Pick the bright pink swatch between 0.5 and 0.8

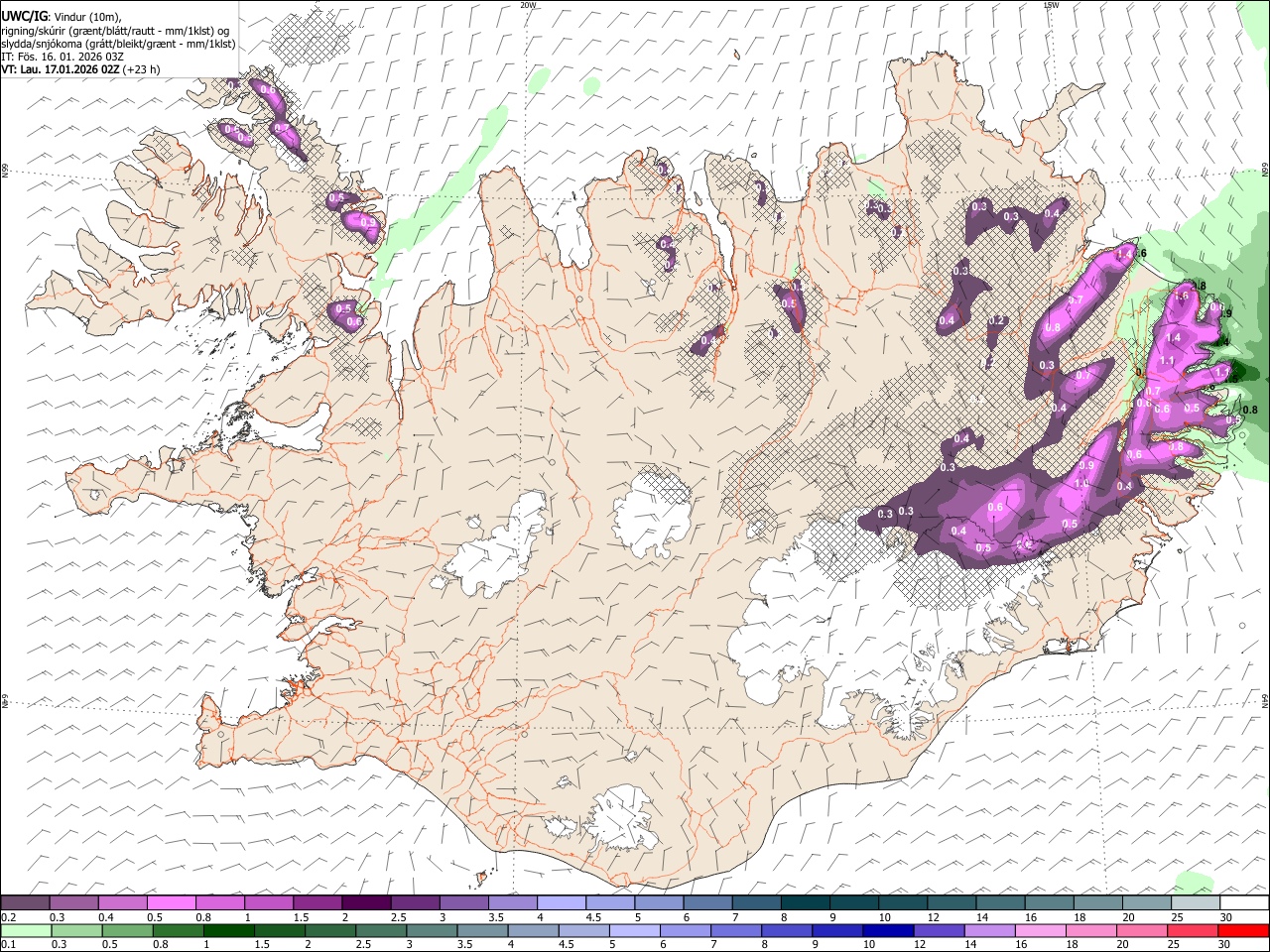tap(171, 902)
